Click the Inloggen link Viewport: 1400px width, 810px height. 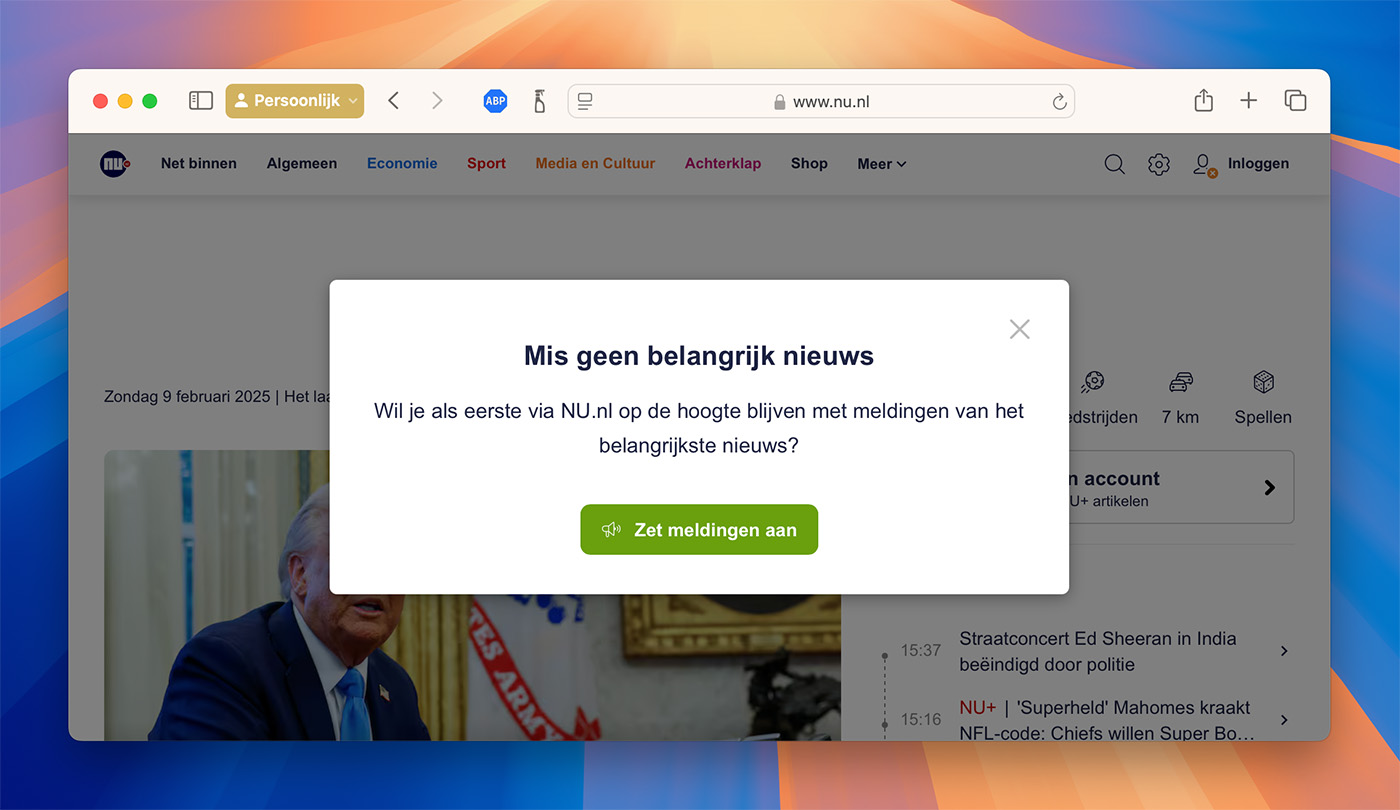(x=1257, y=164)
